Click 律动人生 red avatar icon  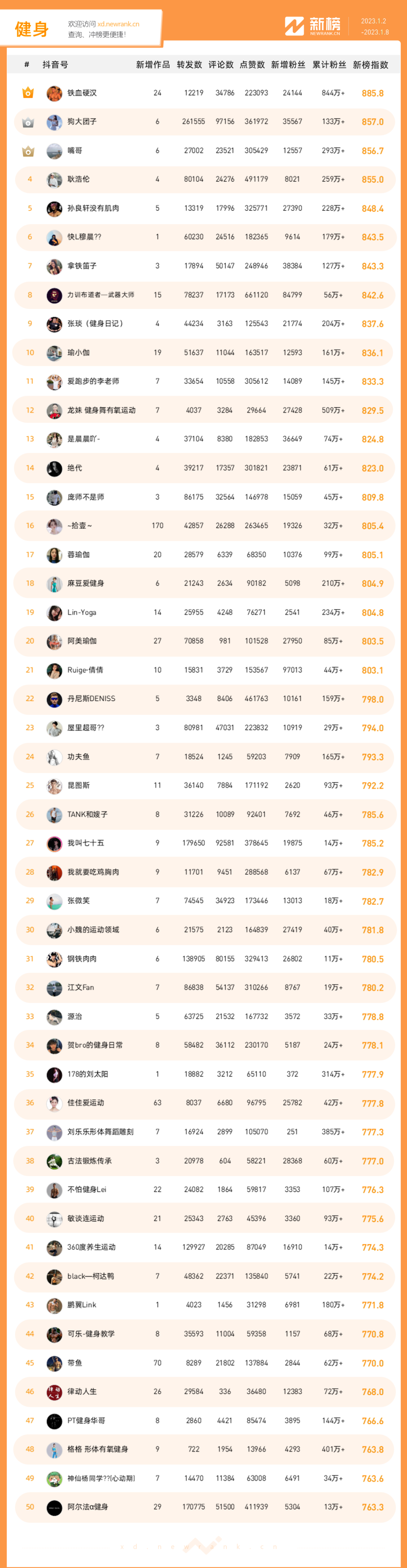click(54, 1391)
